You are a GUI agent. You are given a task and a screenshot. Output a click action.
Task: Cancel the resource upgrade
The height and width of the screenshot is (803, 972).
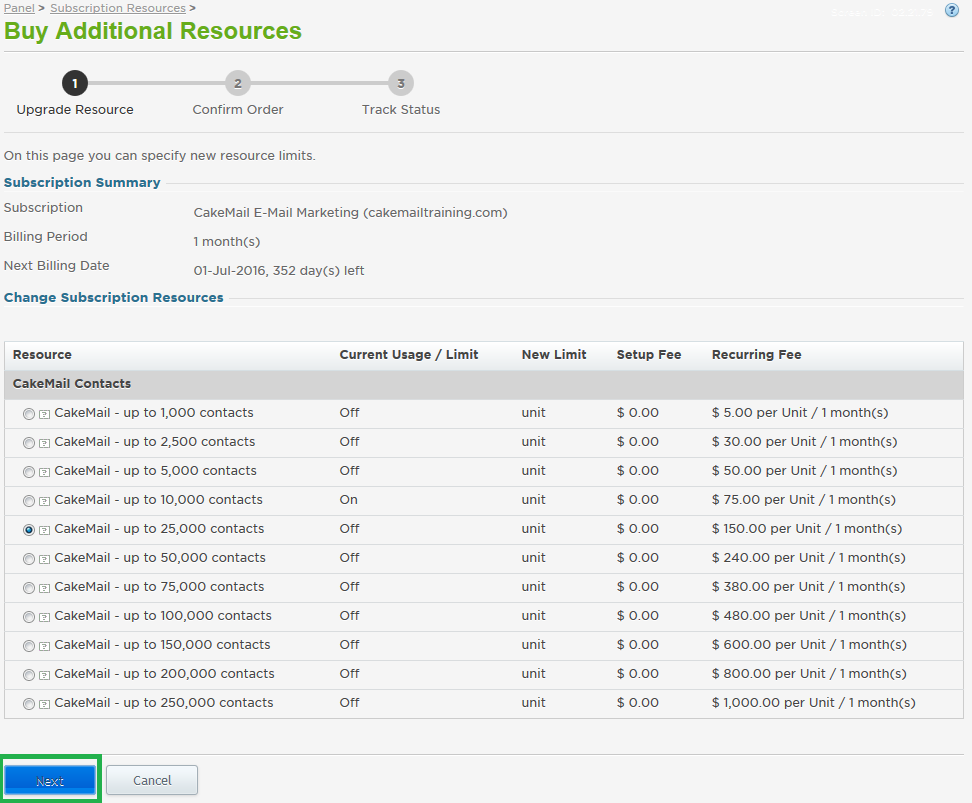click(152, 780)
